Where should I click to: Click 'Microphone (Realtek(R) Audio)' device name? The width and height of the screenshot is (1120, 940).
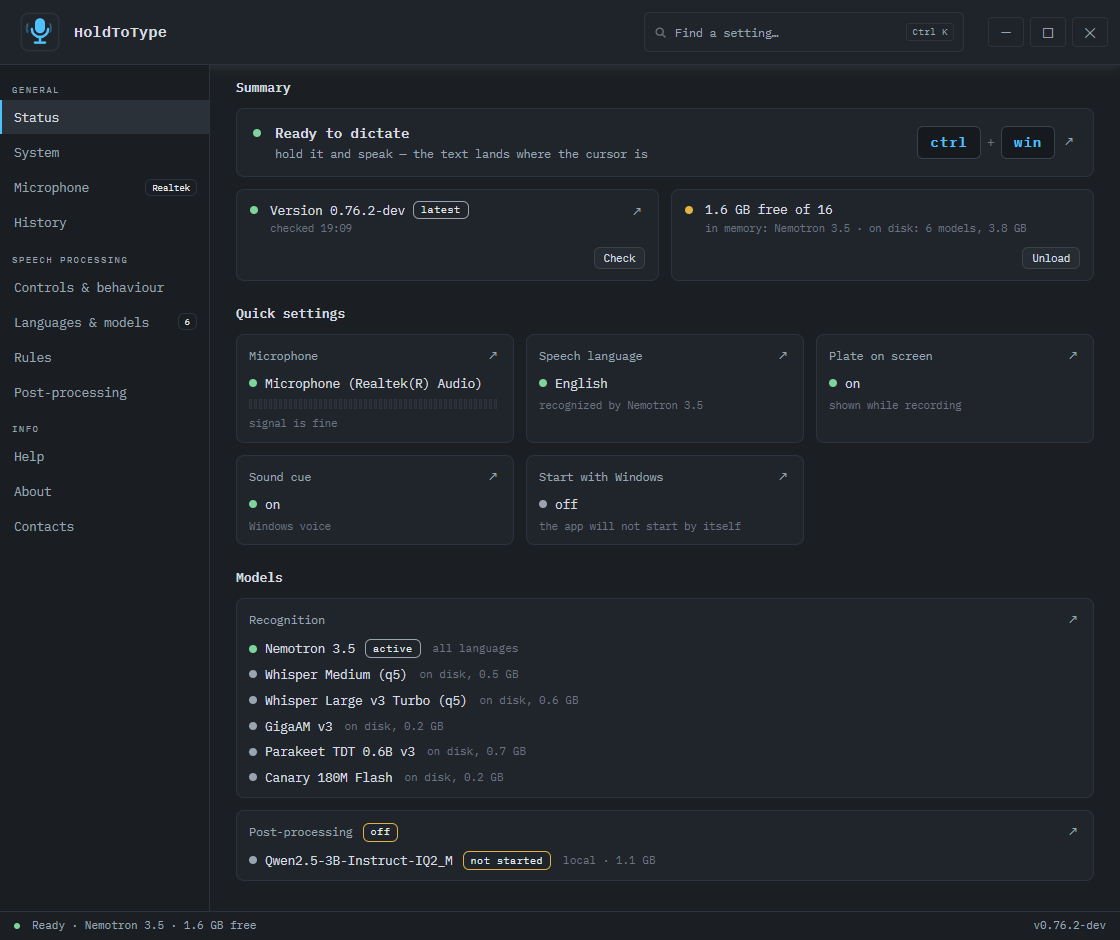point(373,384)
